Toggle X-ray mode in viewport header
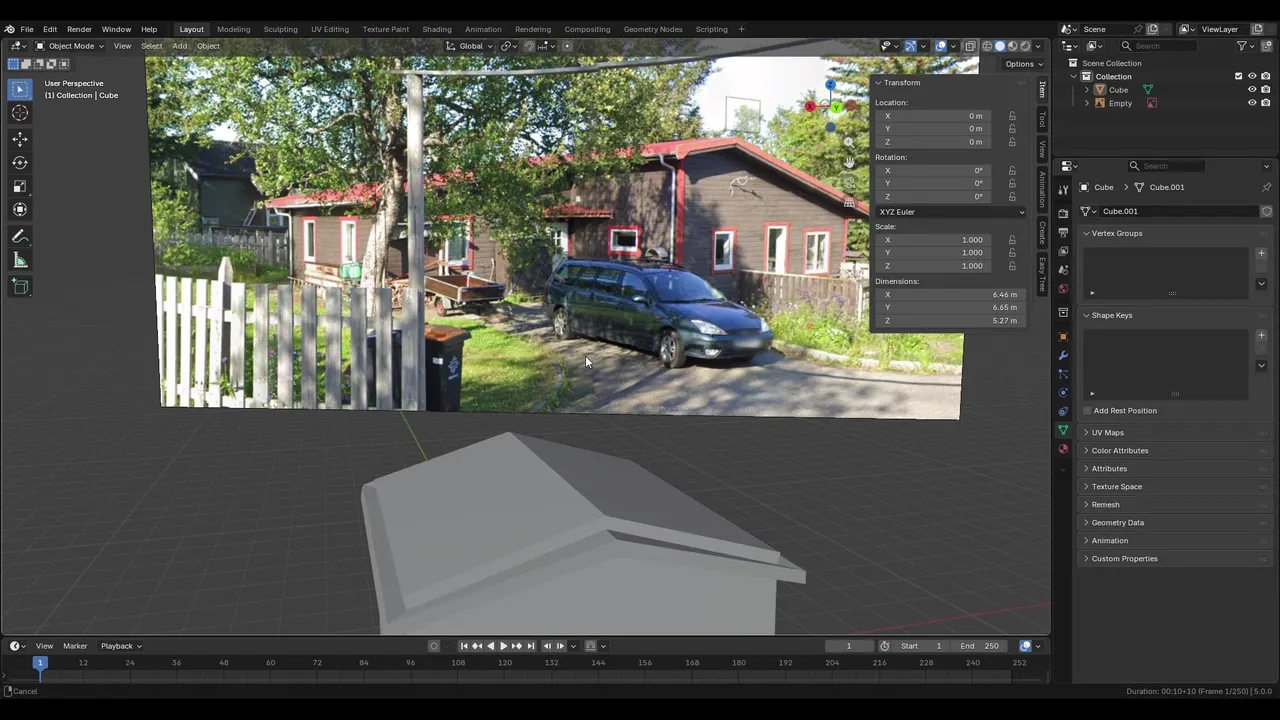Image resolution: width=1280 pixels, height=720 pixels. coord(970,46)
